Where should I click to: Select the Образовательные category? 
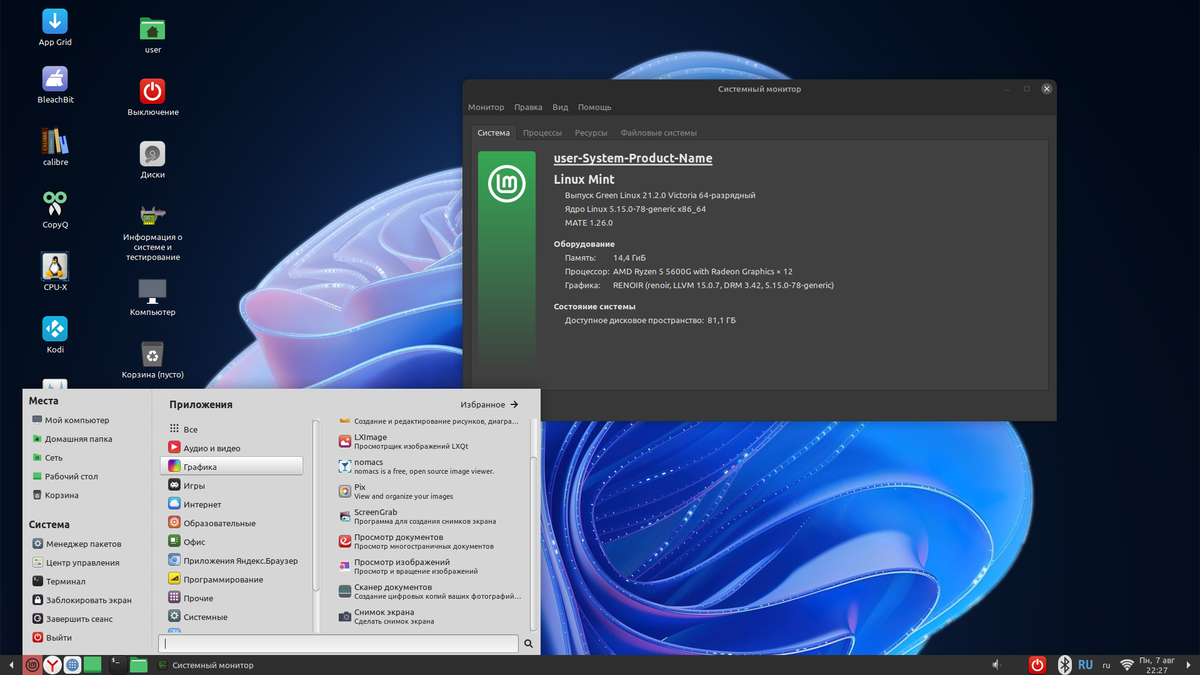click(231, 523)
